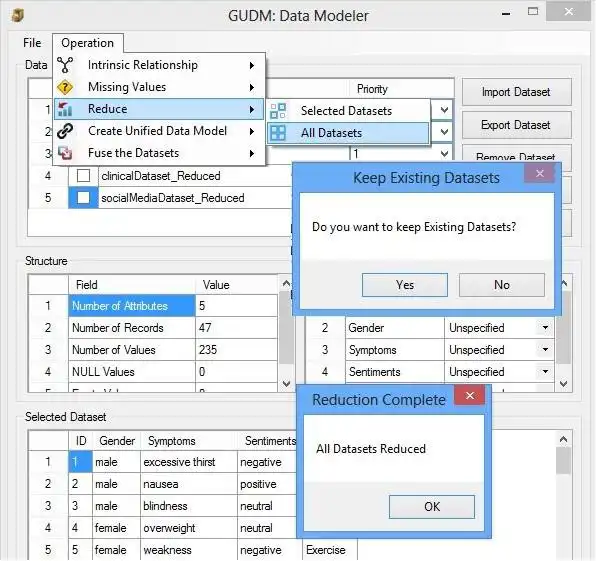Click the Intrinsic Relationship branch icon

click(x=65, y=65)
